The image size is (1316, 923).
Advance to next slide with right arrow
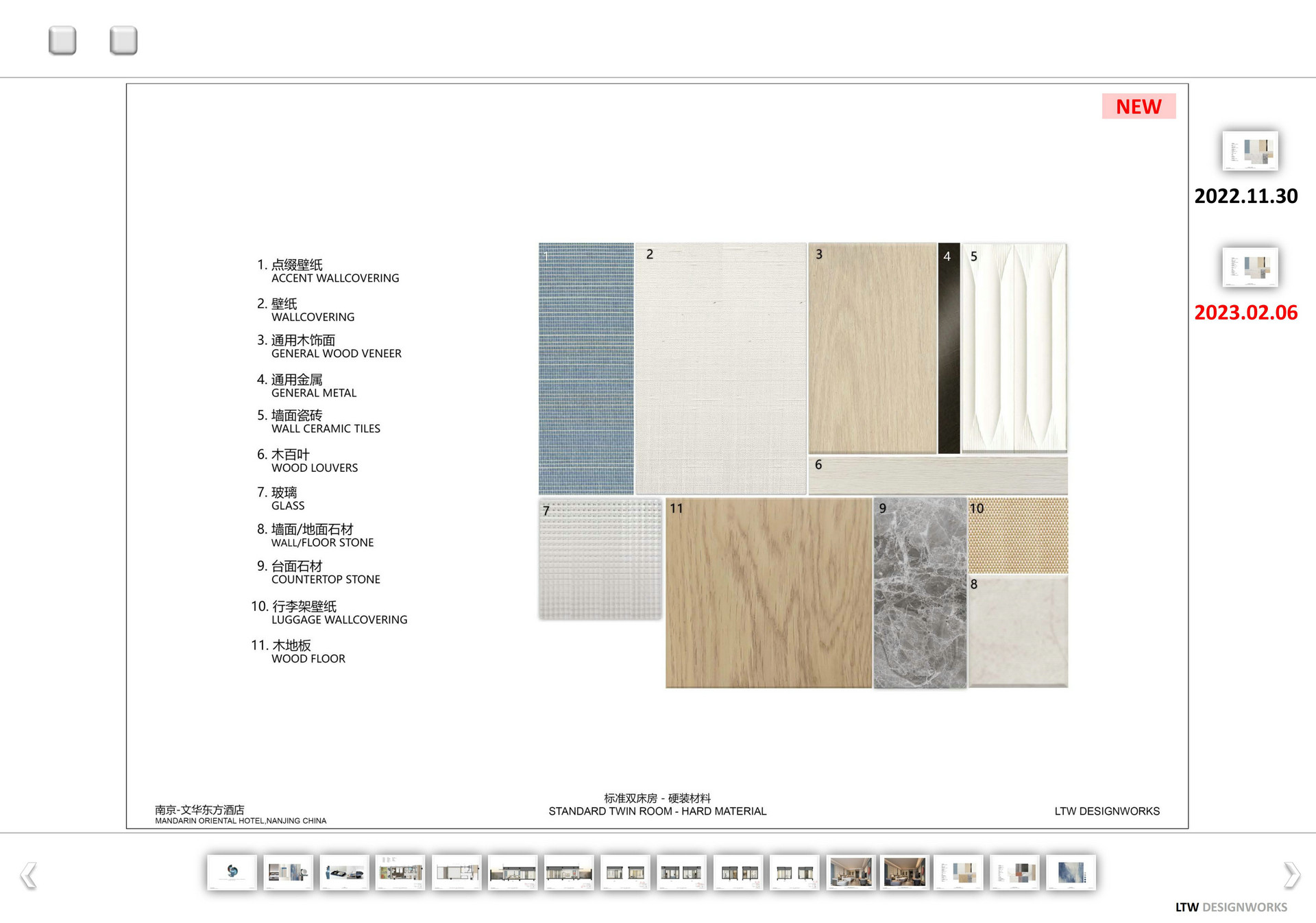coord(1291,875)
